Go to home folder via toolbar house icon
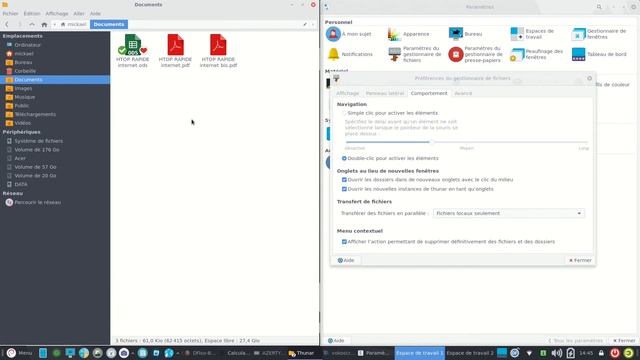This screenshot has width=640, height=360. pos(44,24)
